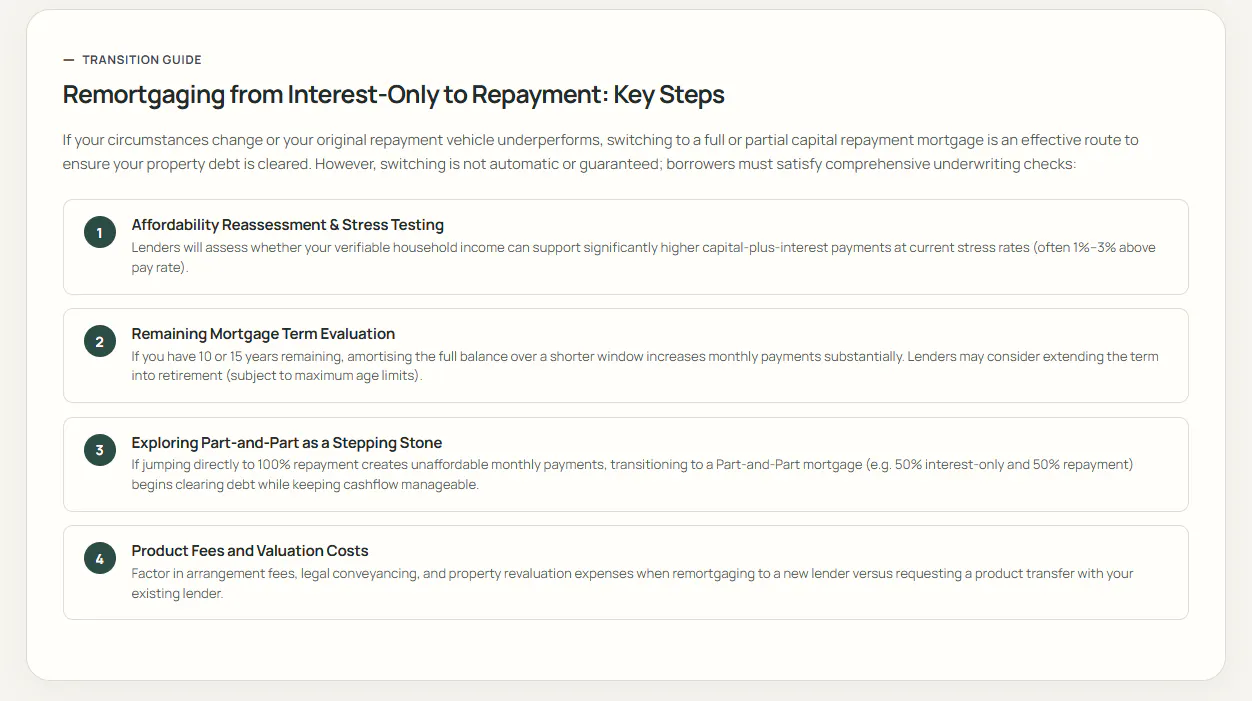
Task: Click the Product Fees step card
Action: [626, 573]
